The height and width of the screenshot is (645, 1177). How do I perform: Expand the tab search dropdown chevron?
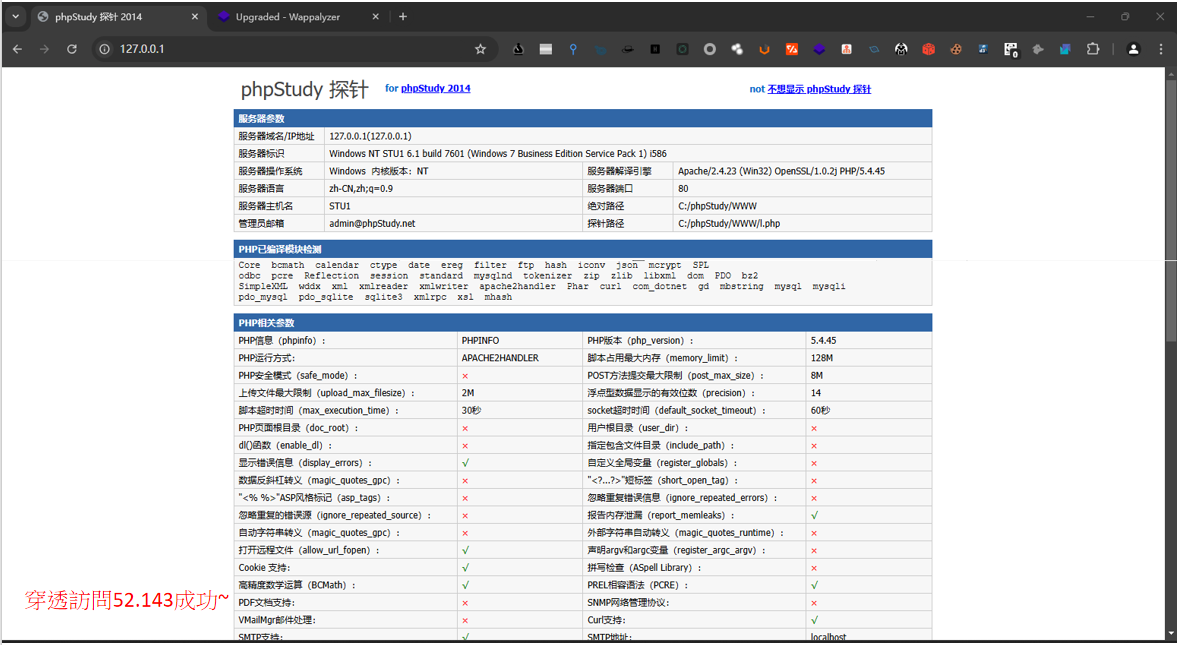pos(15,17)
